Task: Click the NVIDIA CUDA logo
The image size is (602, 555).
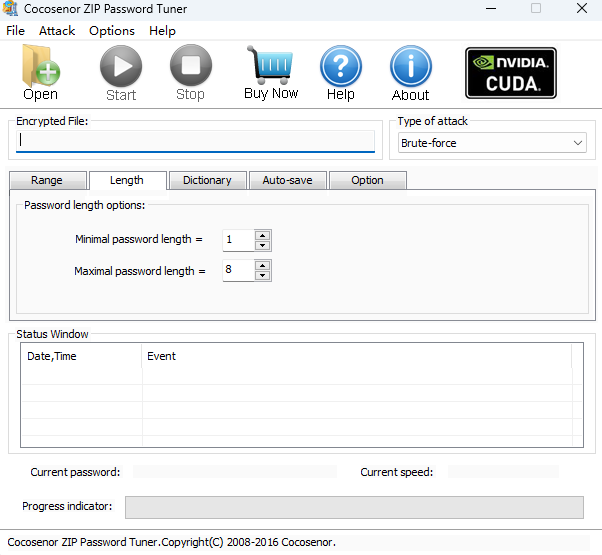Action: [511, 73]
